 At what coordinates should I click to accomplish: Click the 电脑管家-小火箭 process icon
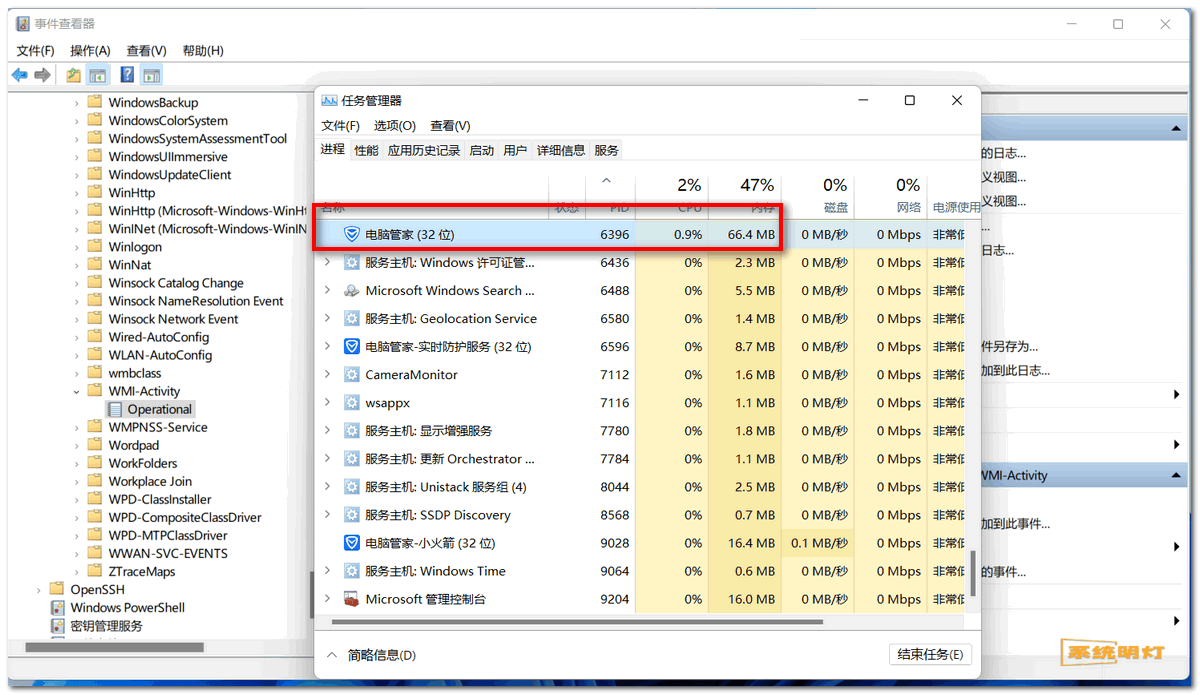coord(351,543)
